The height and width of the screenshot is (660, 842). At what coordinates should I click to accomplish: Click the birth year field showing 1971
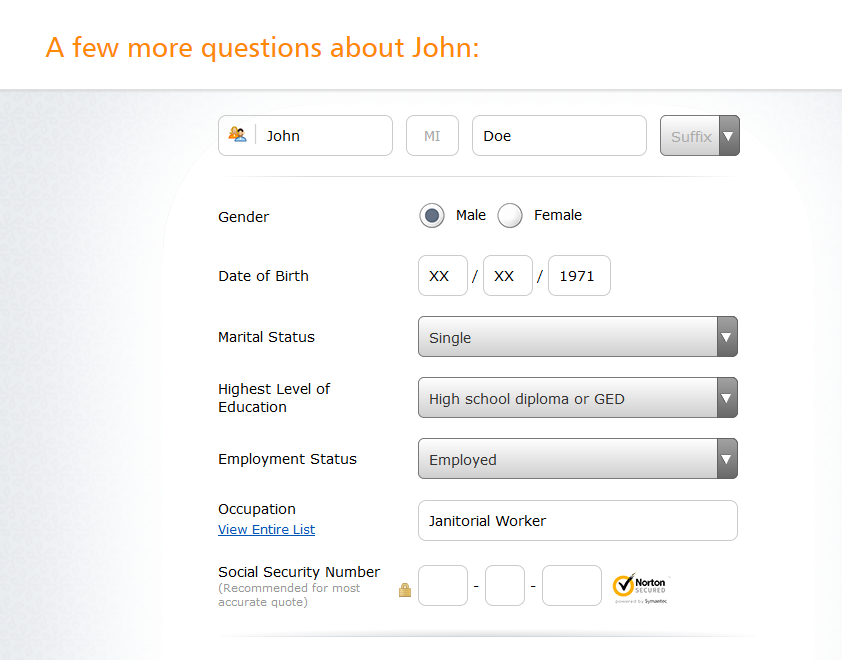(x=579, y=275)
